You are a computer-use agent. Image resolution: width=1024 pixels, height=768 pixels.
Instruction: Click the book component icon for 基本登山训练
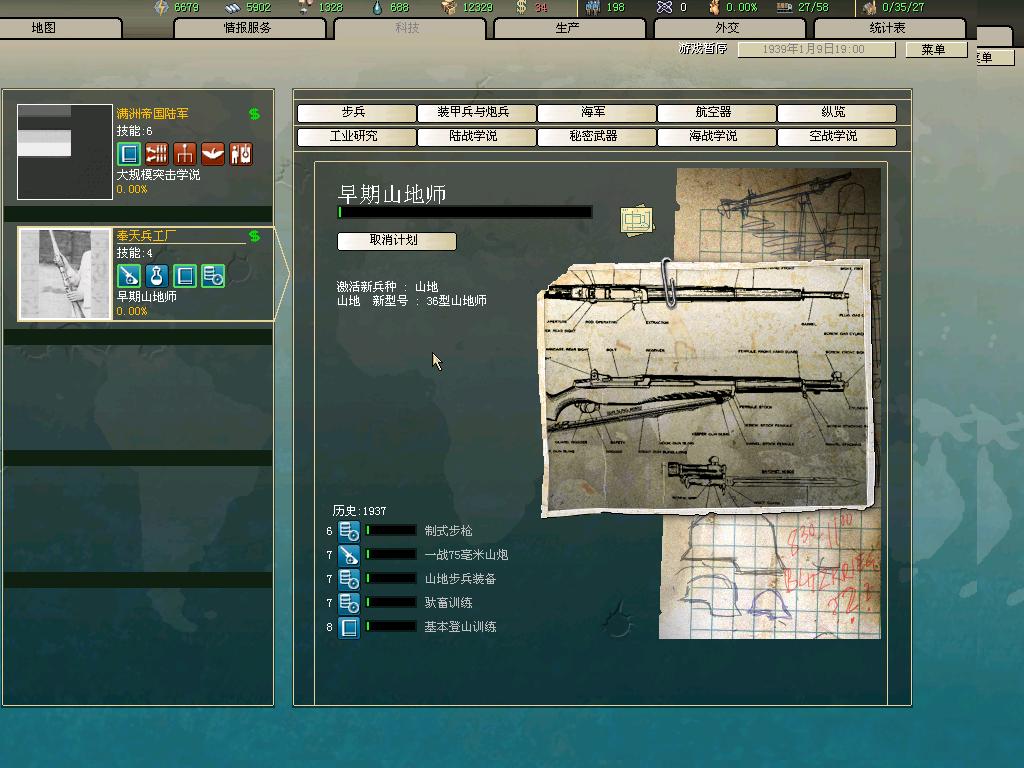tap(349, 627)
